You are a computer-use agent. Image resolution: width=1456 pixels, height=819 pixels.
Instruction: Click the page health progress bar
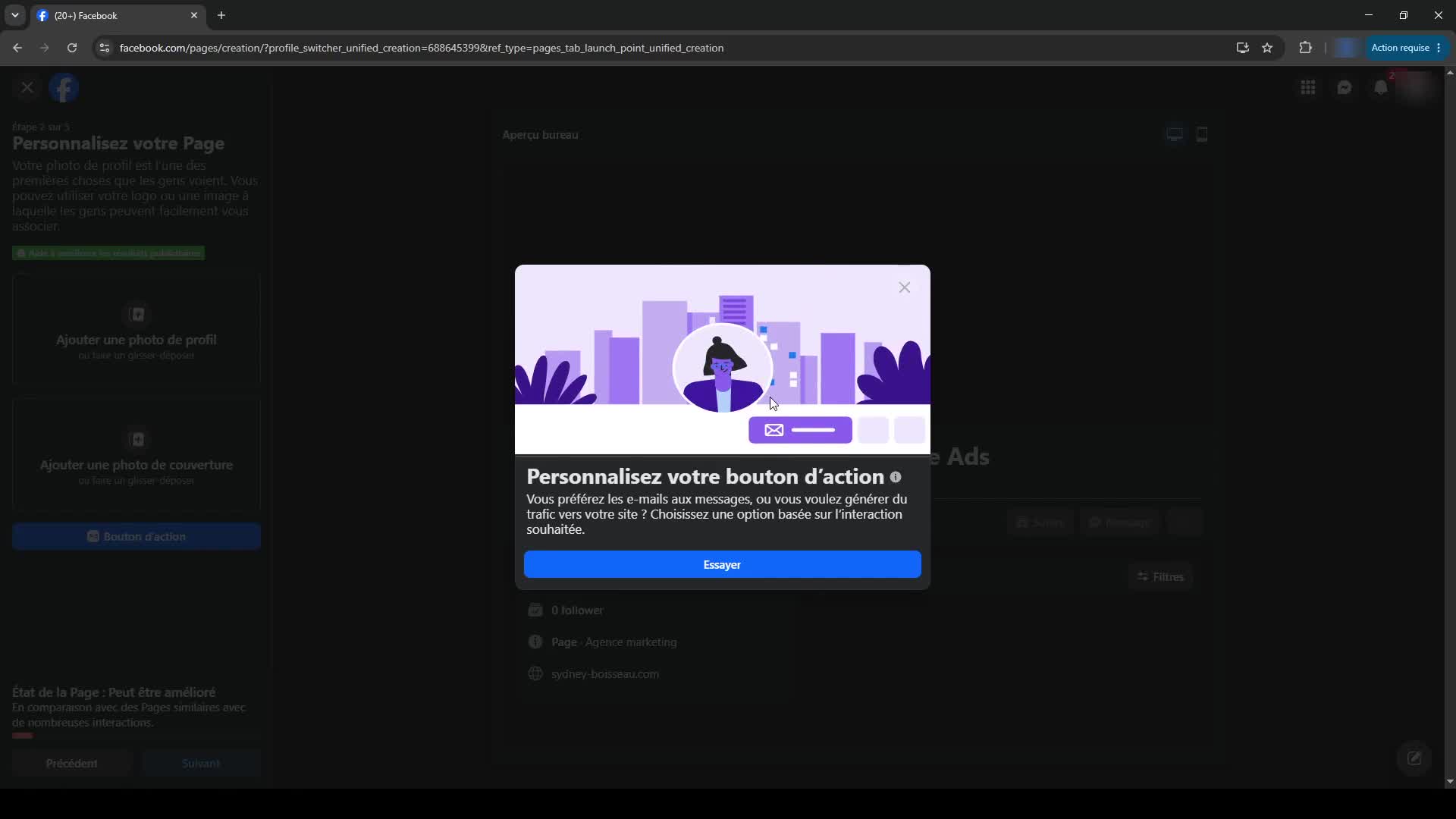136,736
